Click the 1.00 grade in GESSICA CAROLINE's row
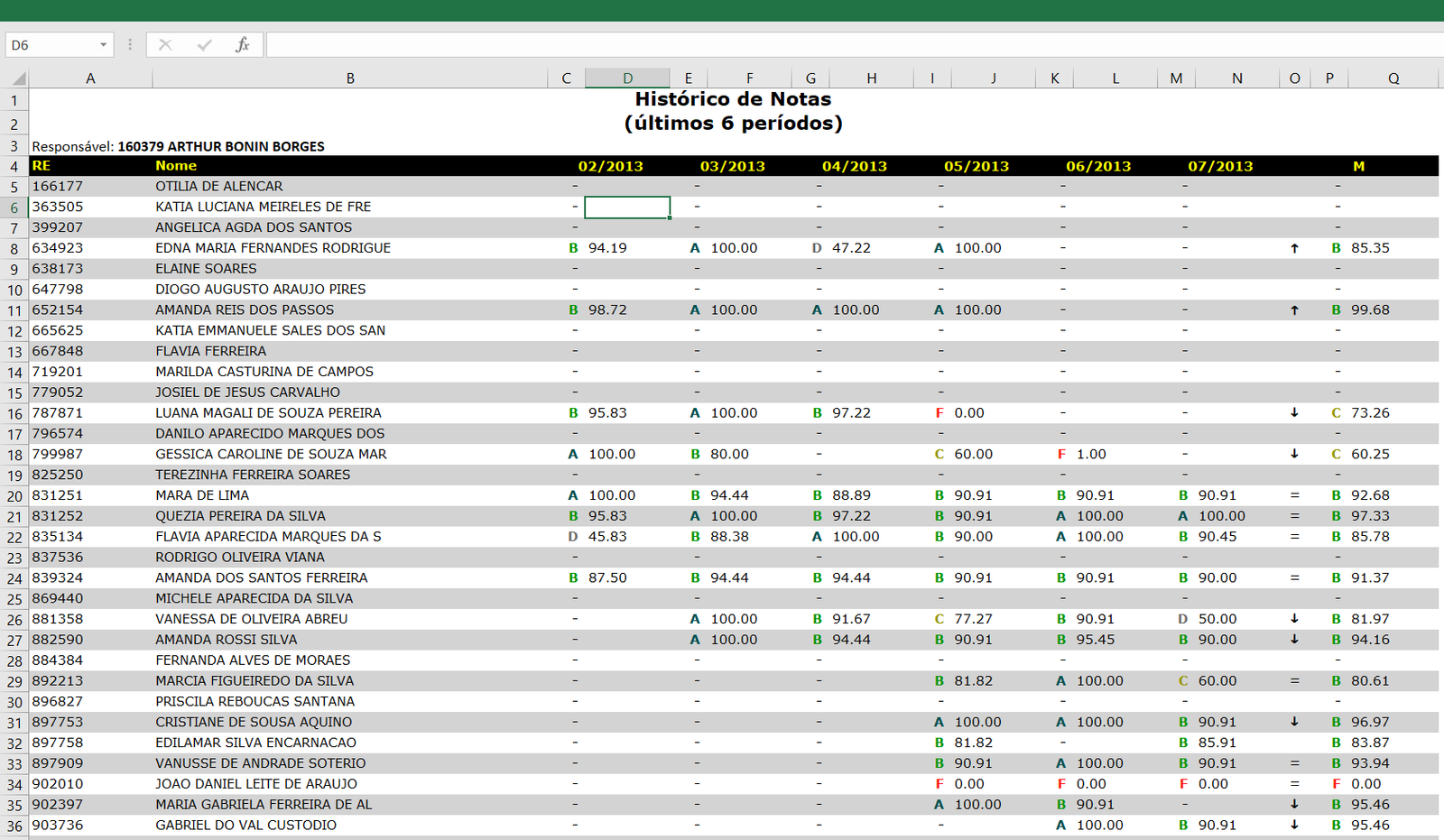Screen dimensions: 1444x840 [x=1091, y=454]
